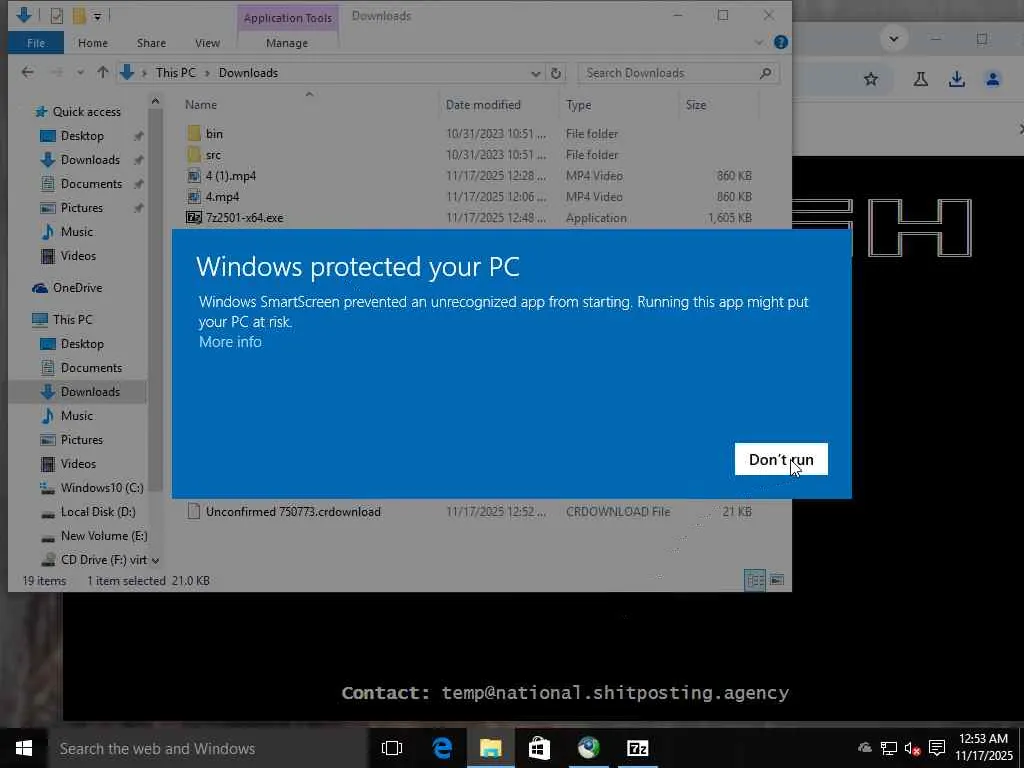Image resolution: width=1024 pixels, height=768 pixels.
Task: Select the Unconfirmed 750773.crdownload file
Action: click(x=293, y=511)
